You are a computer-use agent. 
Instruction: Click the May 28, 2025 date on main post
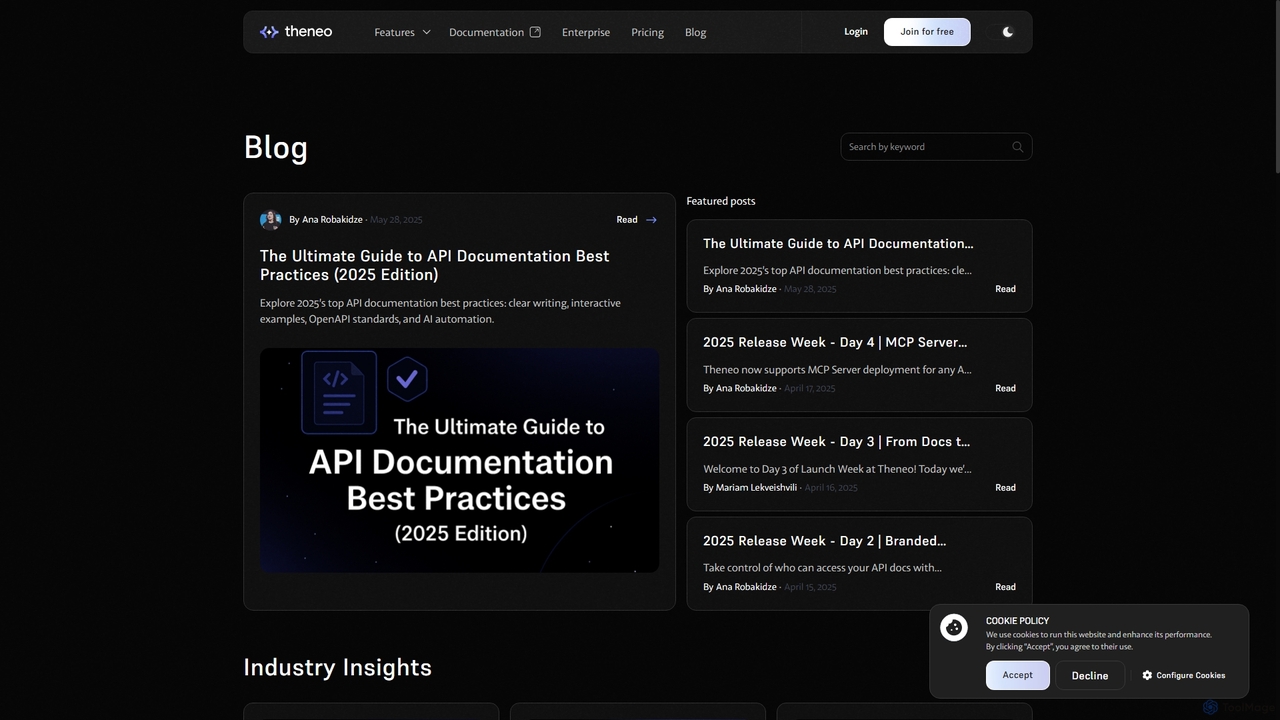396,220
